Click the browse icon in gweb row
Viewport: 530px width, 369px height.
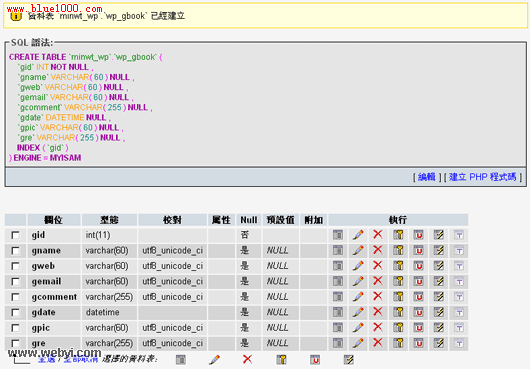tap(338, 266)
